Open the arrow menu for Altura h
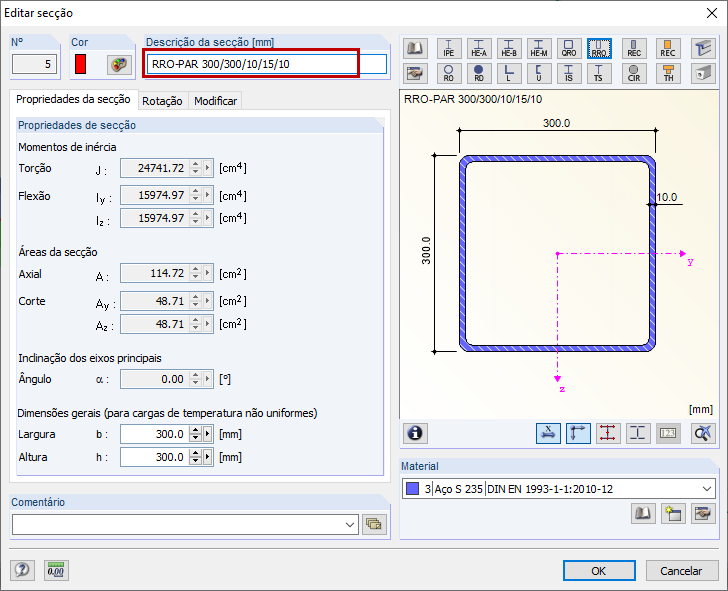This screenshot has width=728, height=591. click(208, 457)
